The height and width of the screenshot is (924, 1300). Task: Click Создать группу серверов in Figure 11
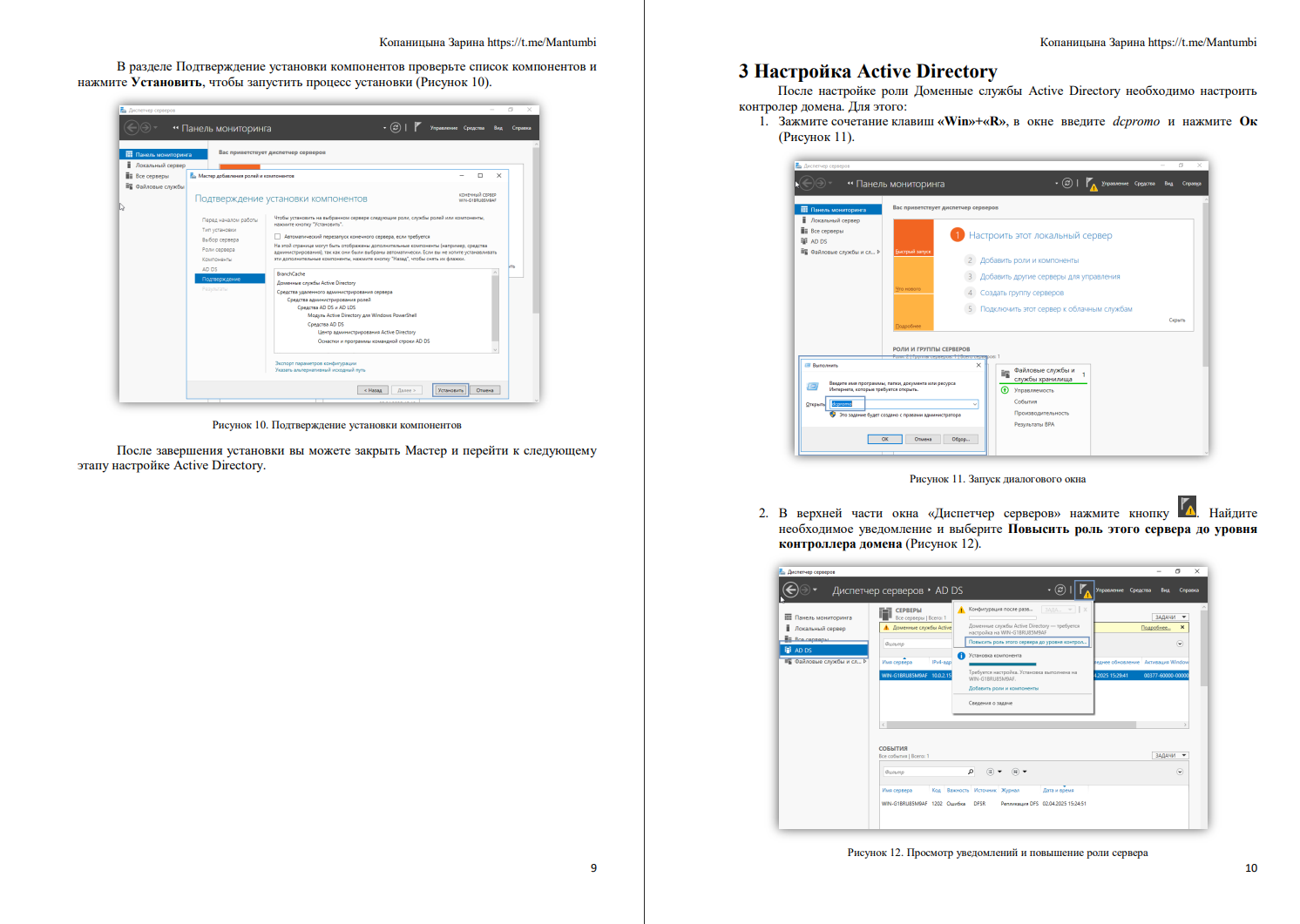click(x=1022, y=293)
